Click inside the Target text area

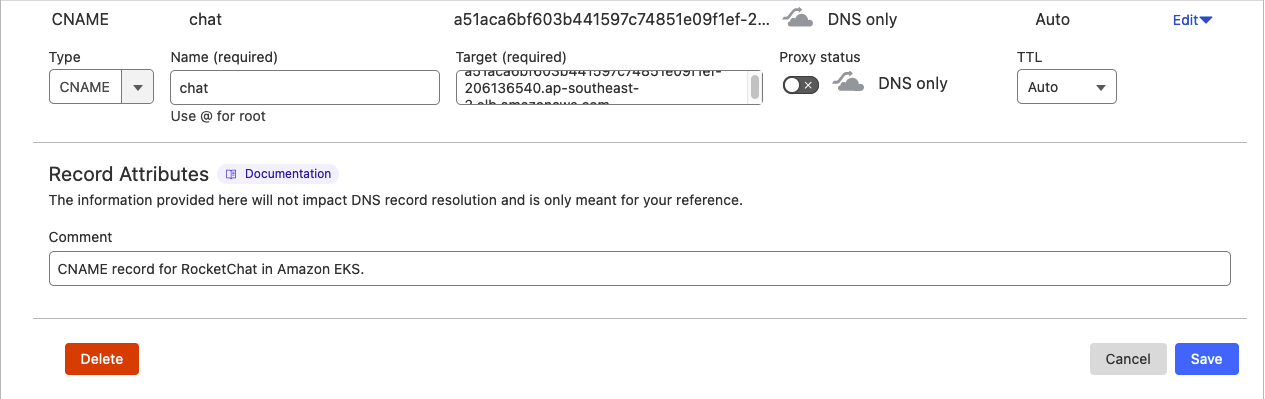(601, 88)
